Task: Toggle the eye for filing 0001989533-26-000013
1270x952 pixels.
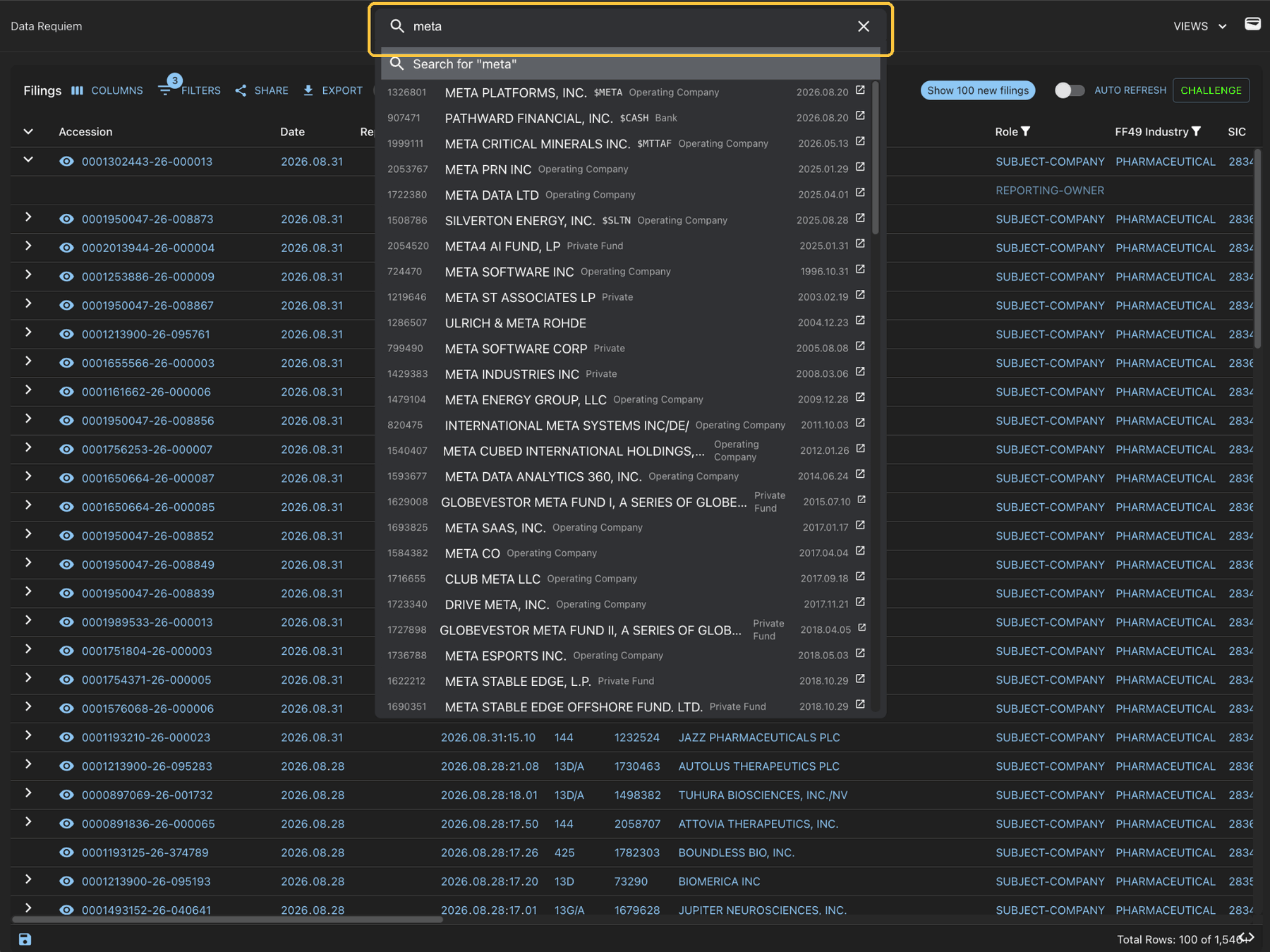Action: pos(66,622)
